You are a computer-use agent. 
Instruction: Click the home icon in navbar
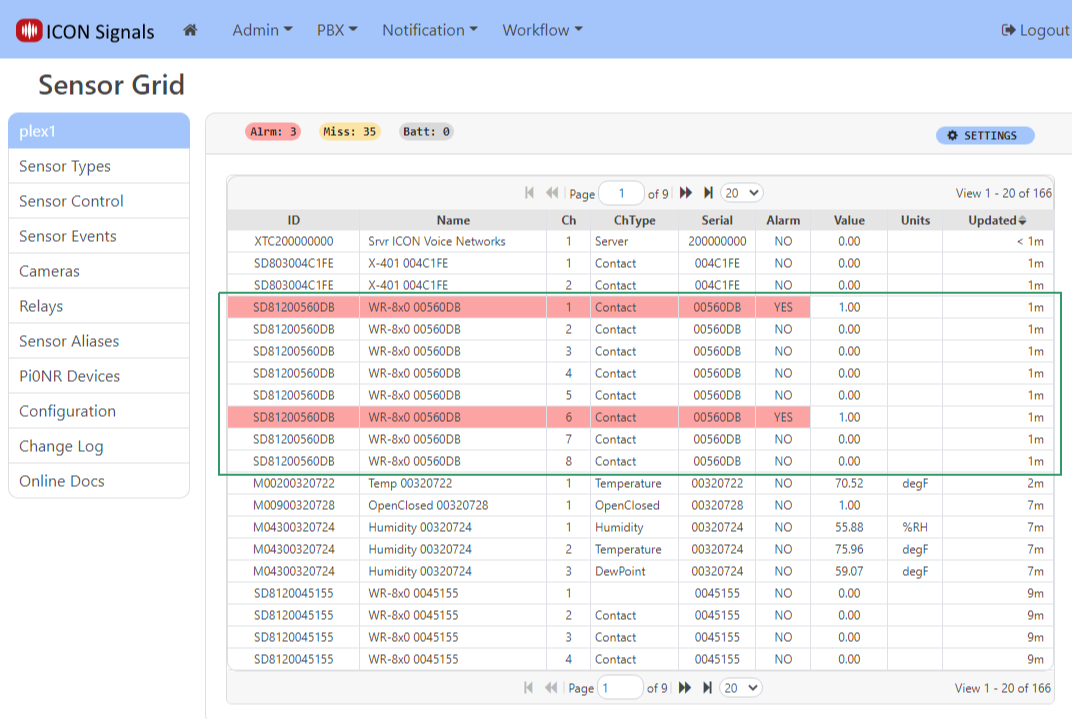[190, 30]
